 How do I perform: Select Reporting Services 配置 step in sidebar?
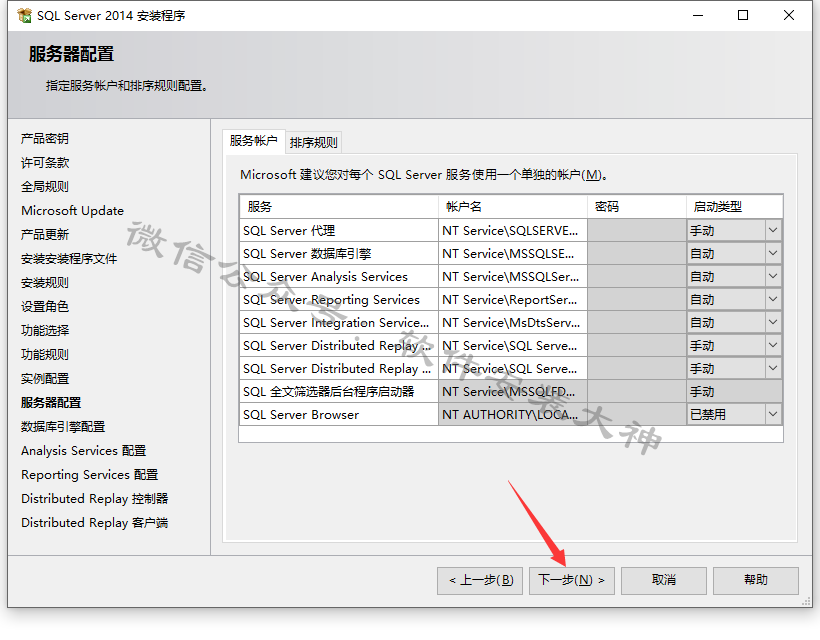pos(89,475)
